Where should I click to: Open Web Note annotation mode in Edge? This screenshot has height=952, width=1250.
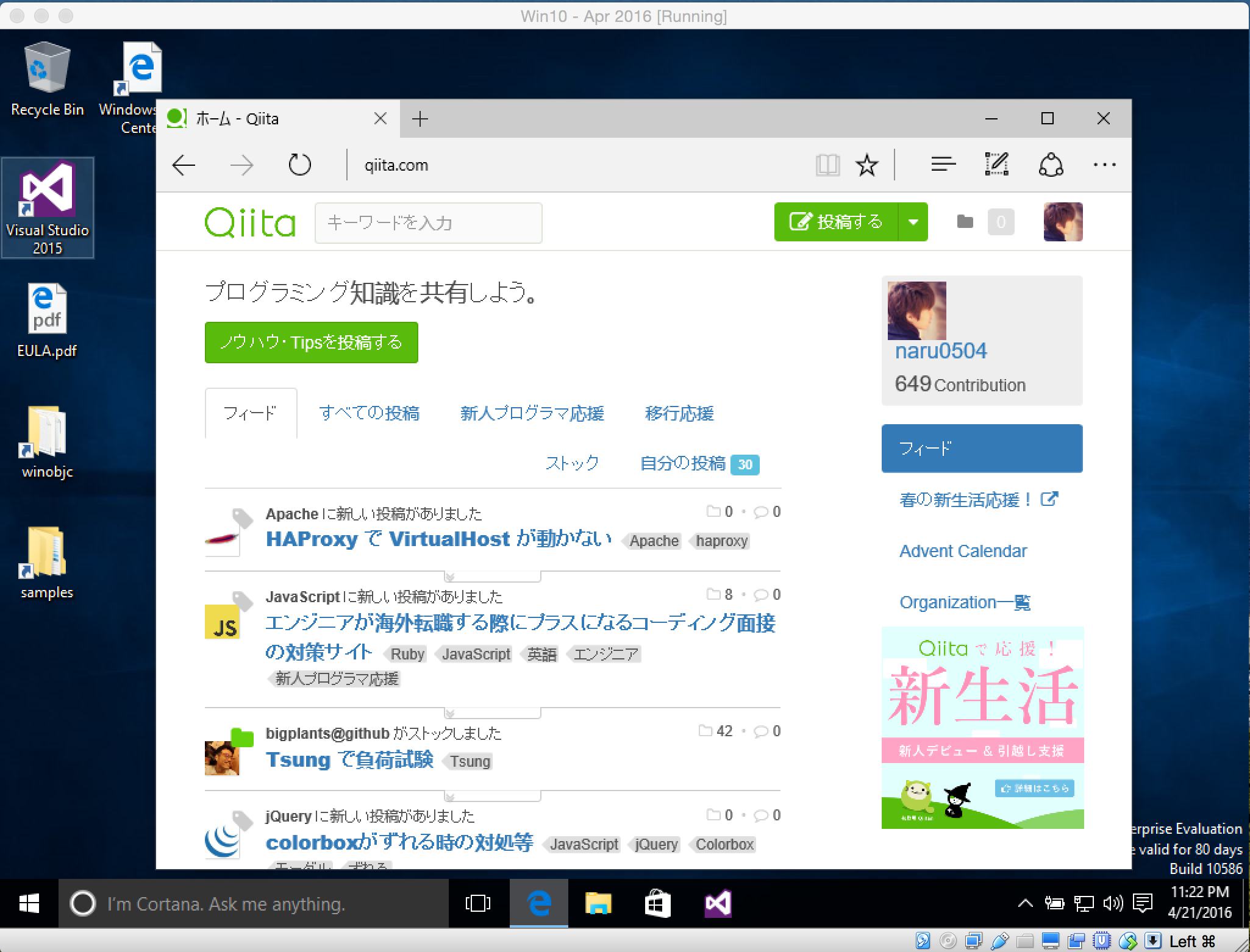[996, 165]
